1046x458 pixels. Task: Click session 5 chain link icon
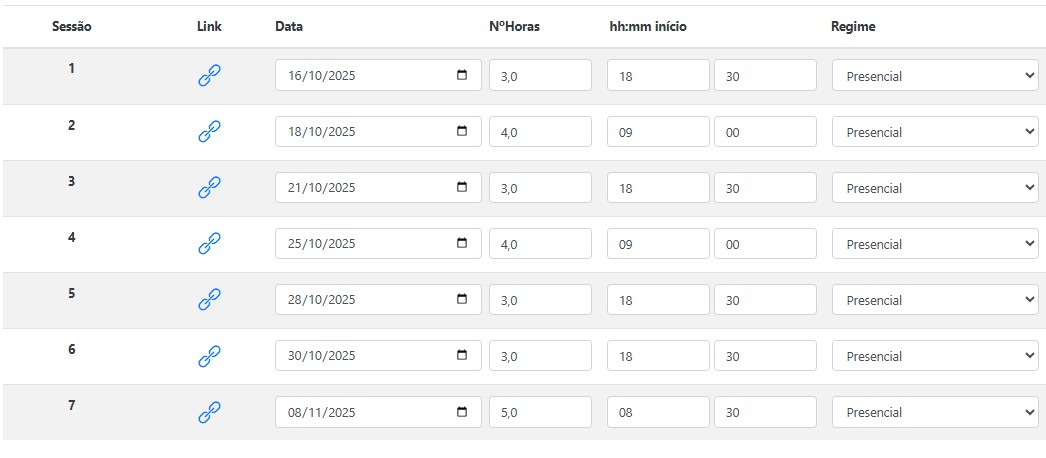coord(208,299)
